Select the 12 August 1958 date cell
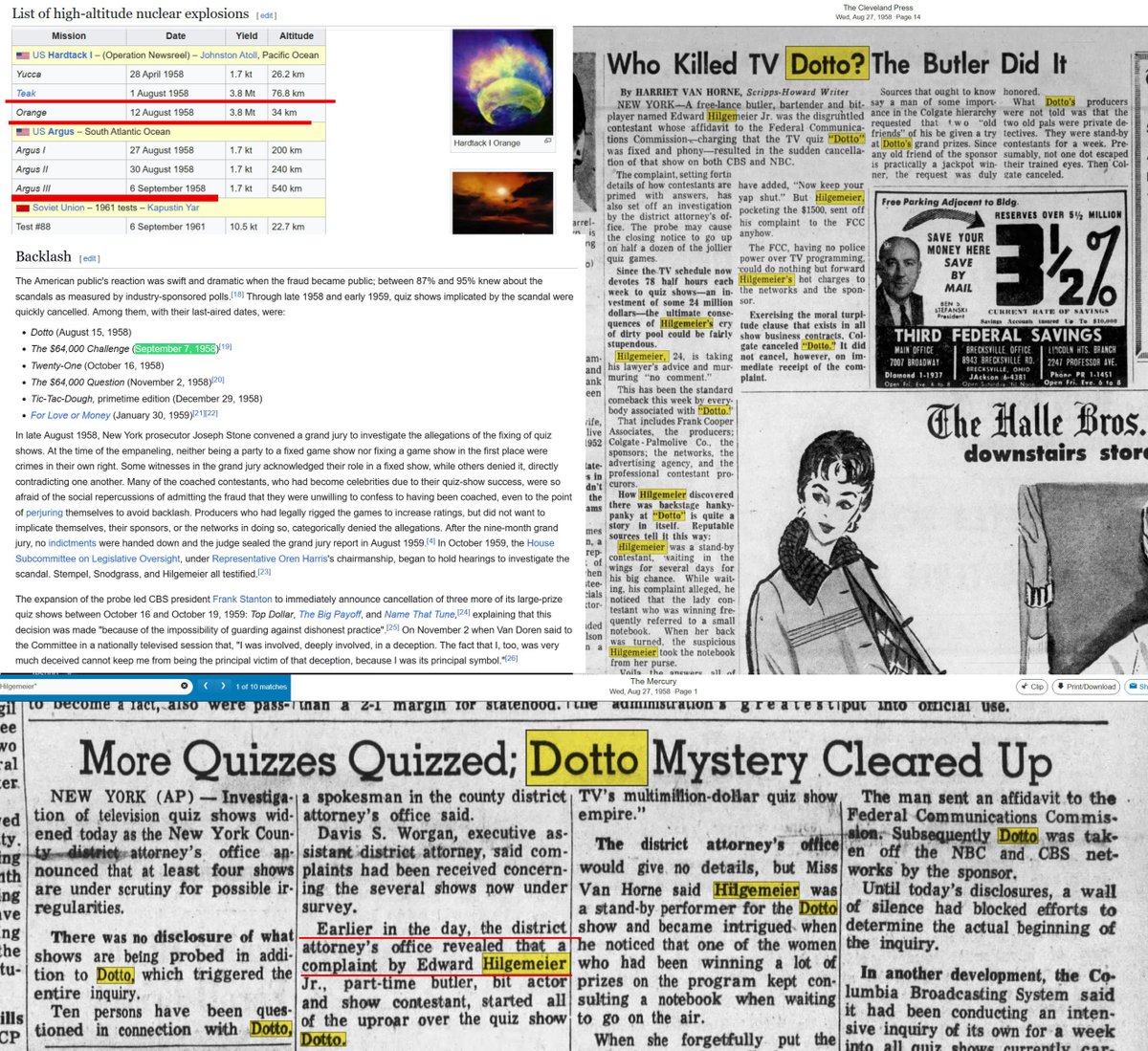 click(176, 113)
